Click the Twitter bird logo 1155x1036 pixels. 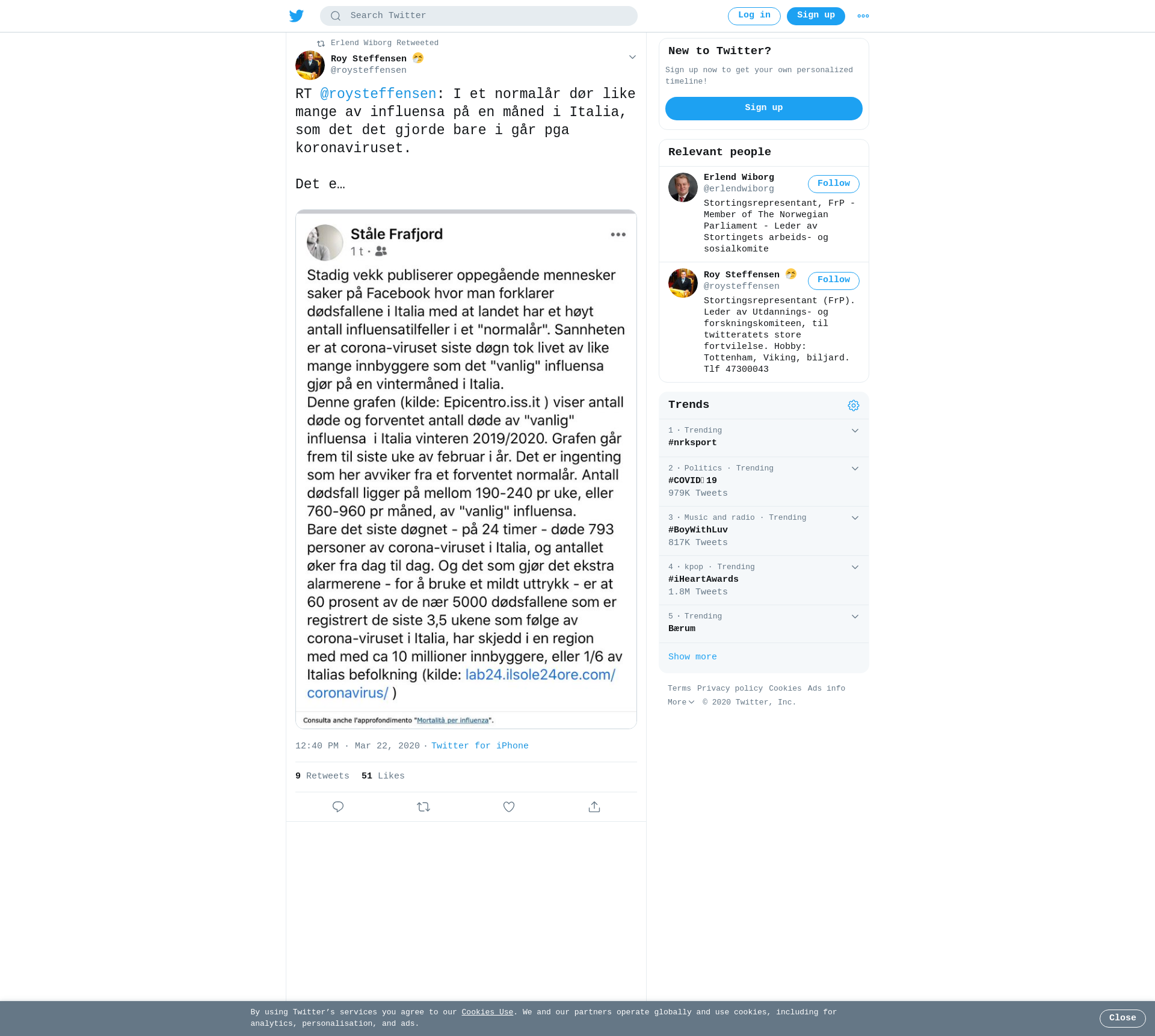click(x=297, y=16)
